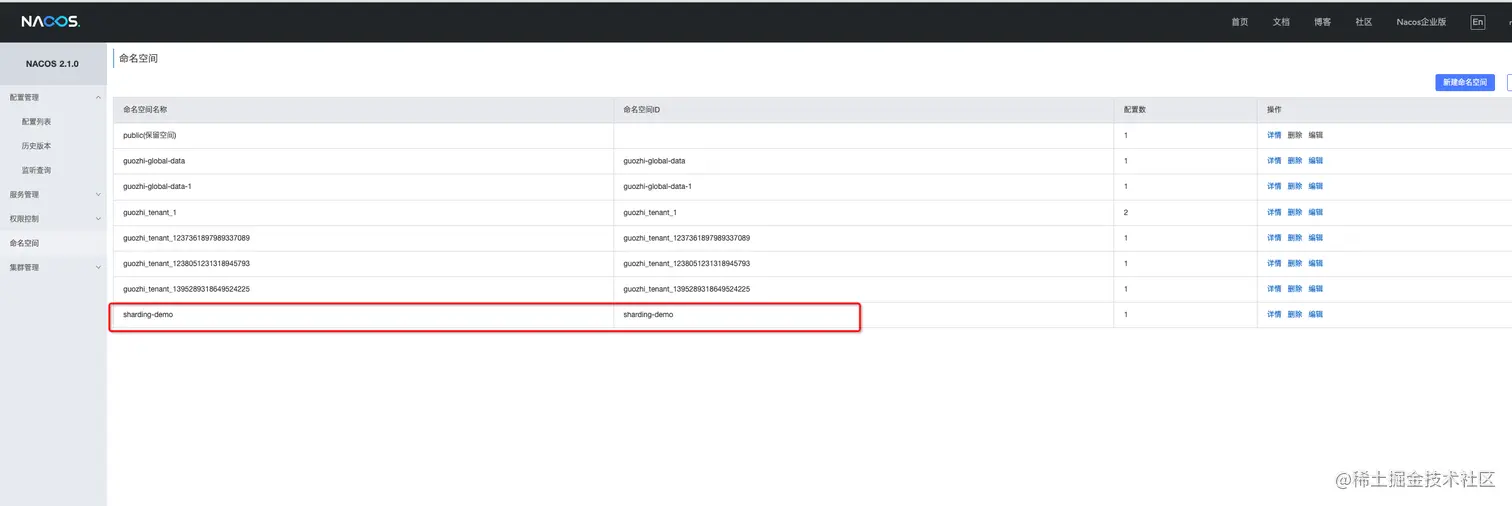The image size is (1512, 506).
Task: Delete the sharding-demo namespace
Action: click(x=1295, y=314)
